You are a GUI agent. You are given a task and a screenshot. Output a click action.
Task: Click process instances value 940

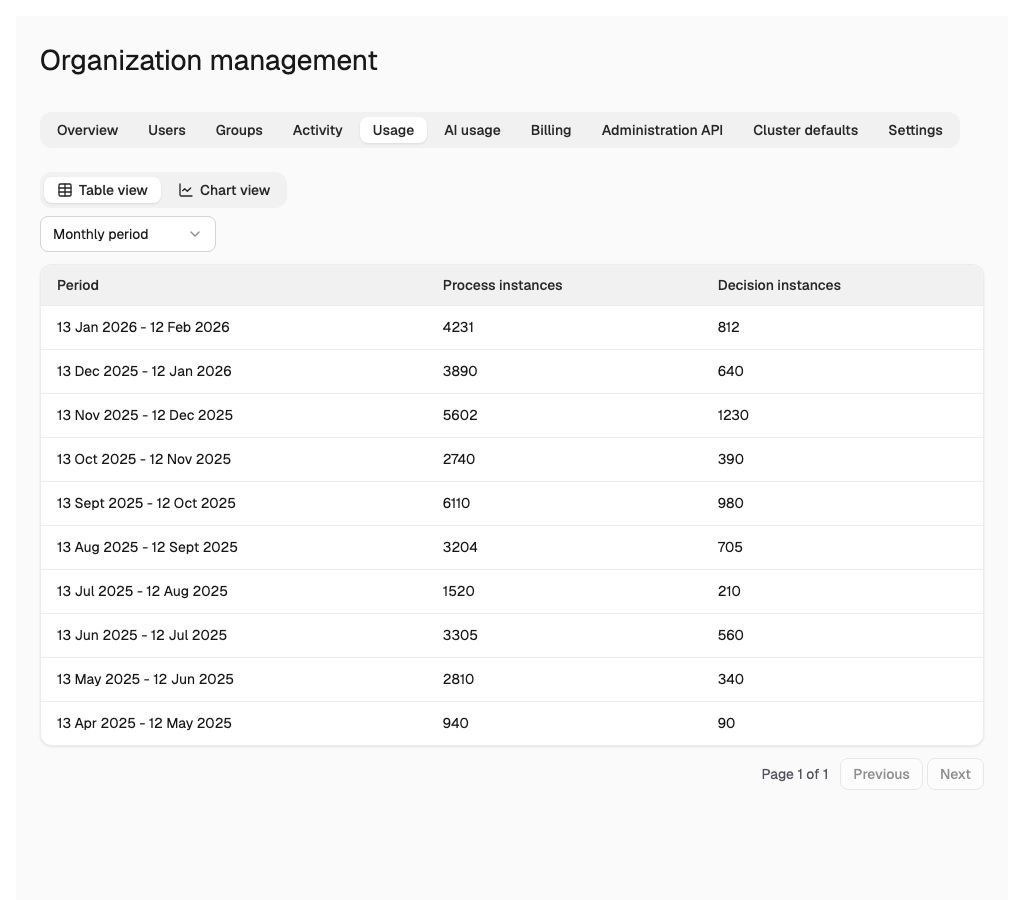(455, 723)
